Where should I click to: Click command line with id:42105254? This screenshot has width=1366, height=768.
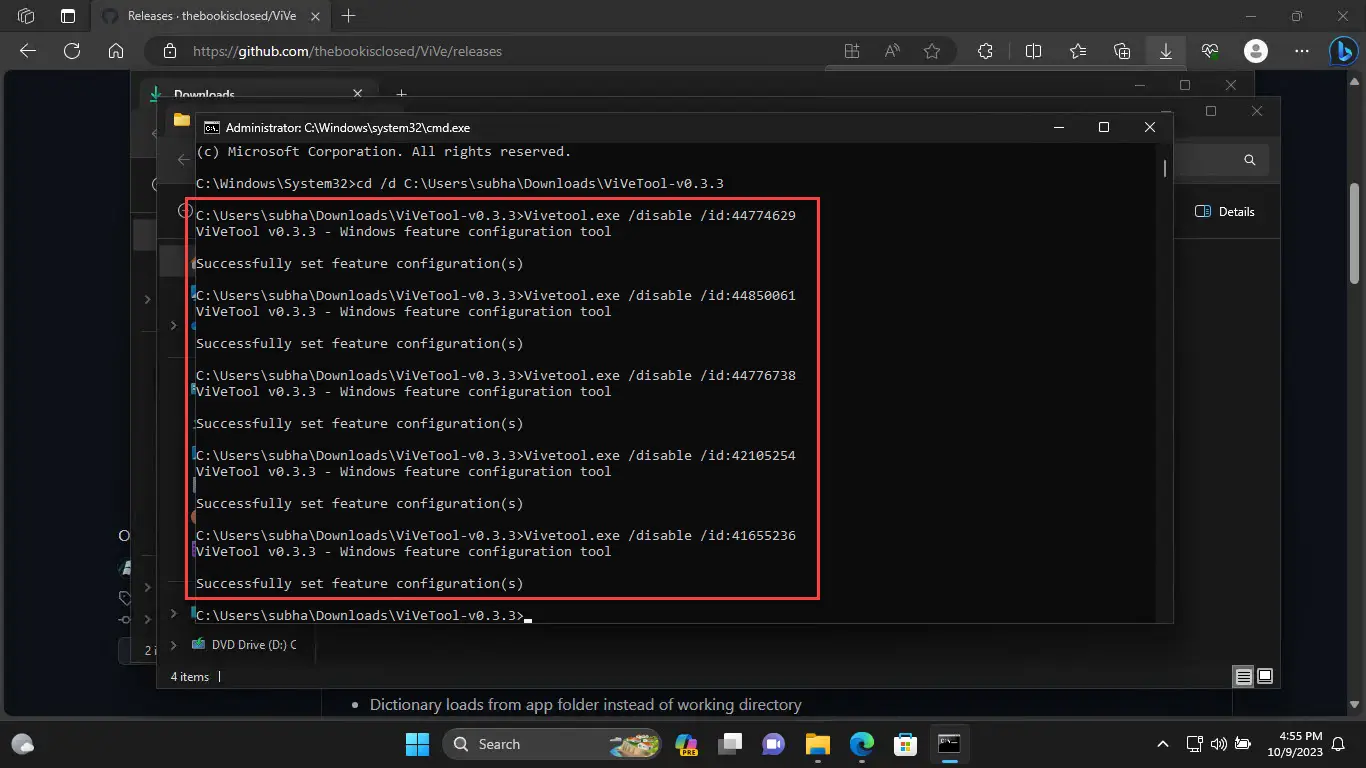[x=496, y=455]
